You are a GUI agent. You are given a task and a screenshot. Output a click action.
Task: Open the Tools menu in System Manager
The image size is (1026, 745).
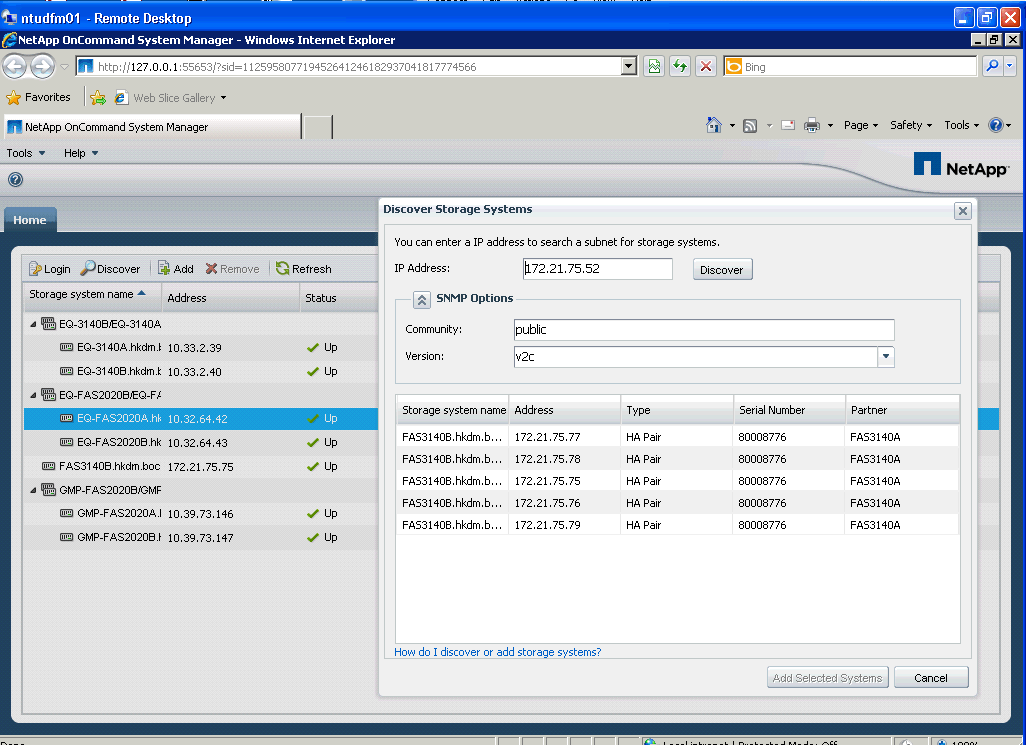pyautogui.click(x=26, y=153)
